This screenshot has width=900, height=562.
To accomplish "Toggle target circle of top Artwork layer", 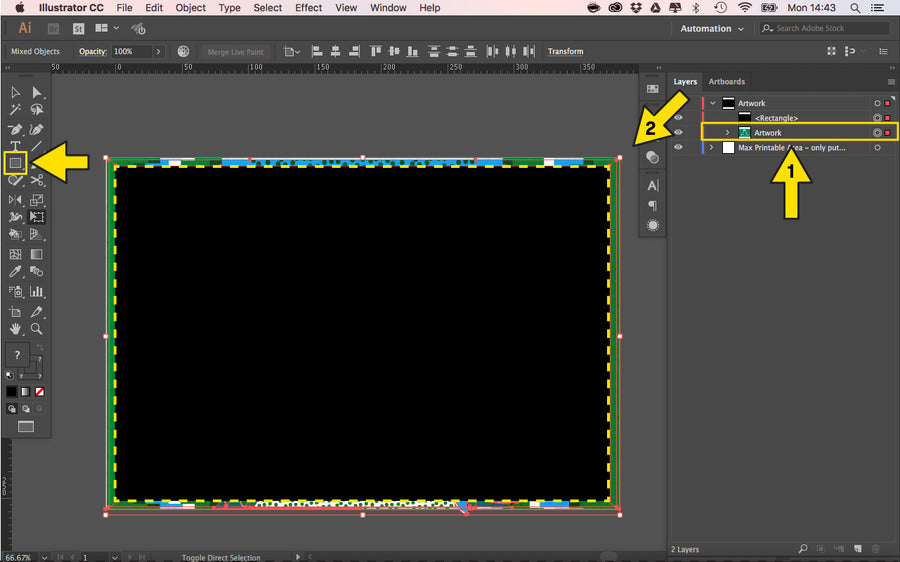I will 877,103.
